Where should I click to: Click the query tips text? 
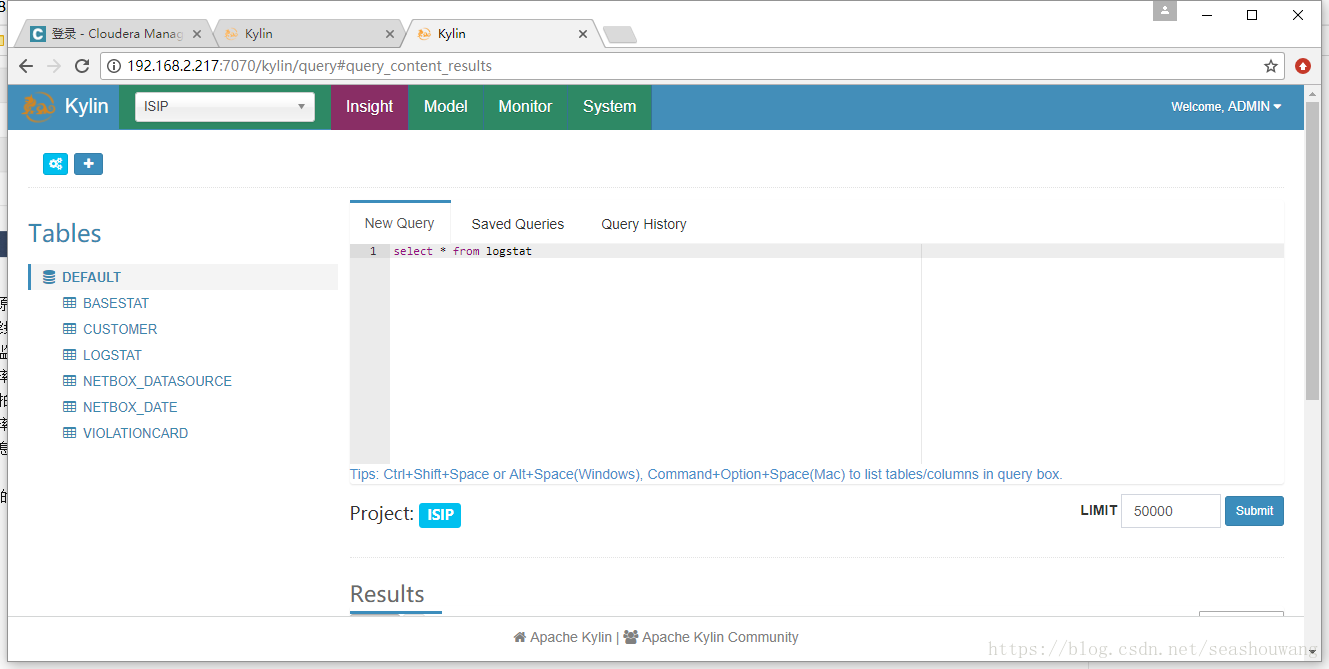[x=706, y=474]
